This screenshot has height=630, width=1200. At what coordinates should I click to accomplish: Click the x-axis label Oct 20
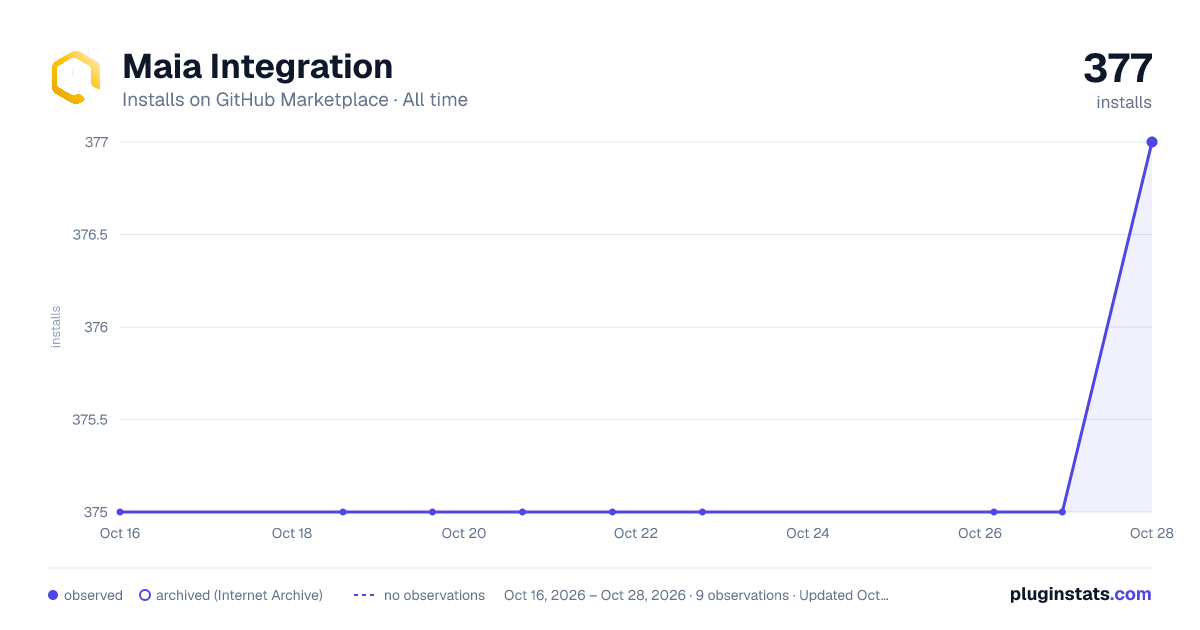point(464,533)
